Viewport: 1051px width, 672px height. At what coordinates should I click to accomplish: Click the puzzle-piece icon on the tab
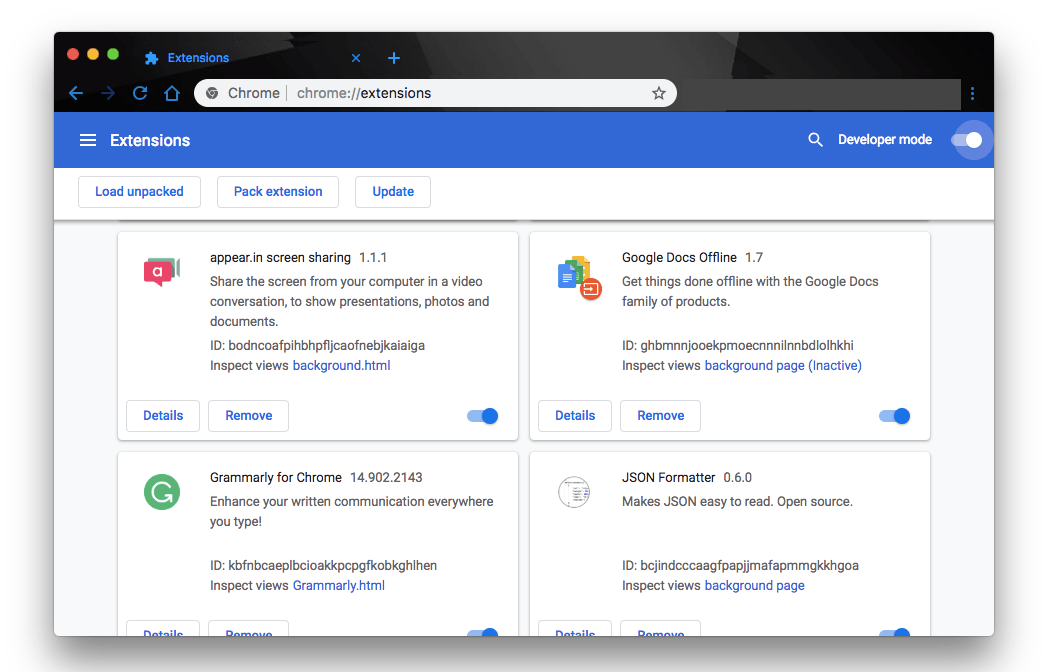pyautogui.click(x=151, y=58)
